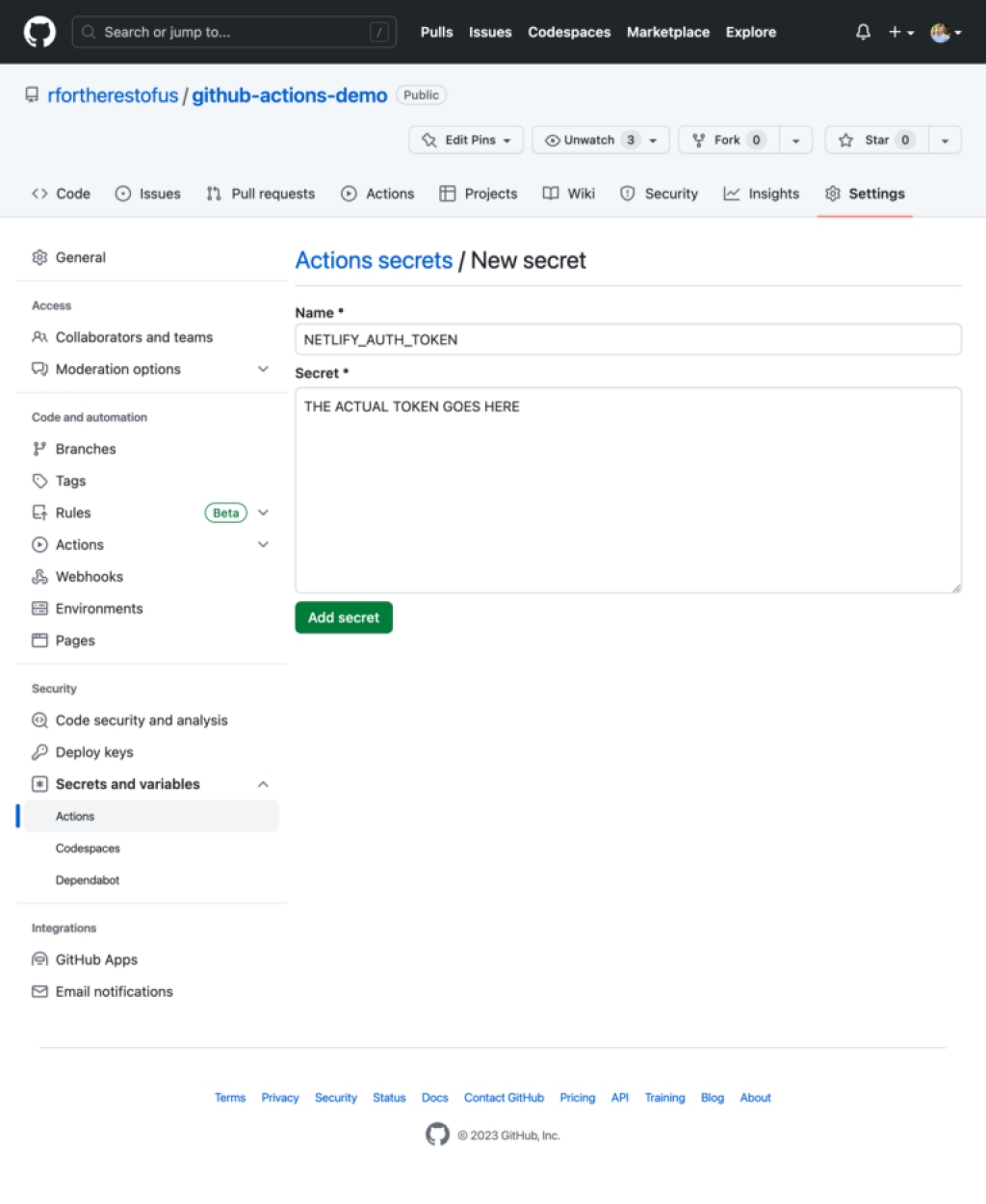Click the Fork button
The image size is (986, 1204).
tap(728, 140)
